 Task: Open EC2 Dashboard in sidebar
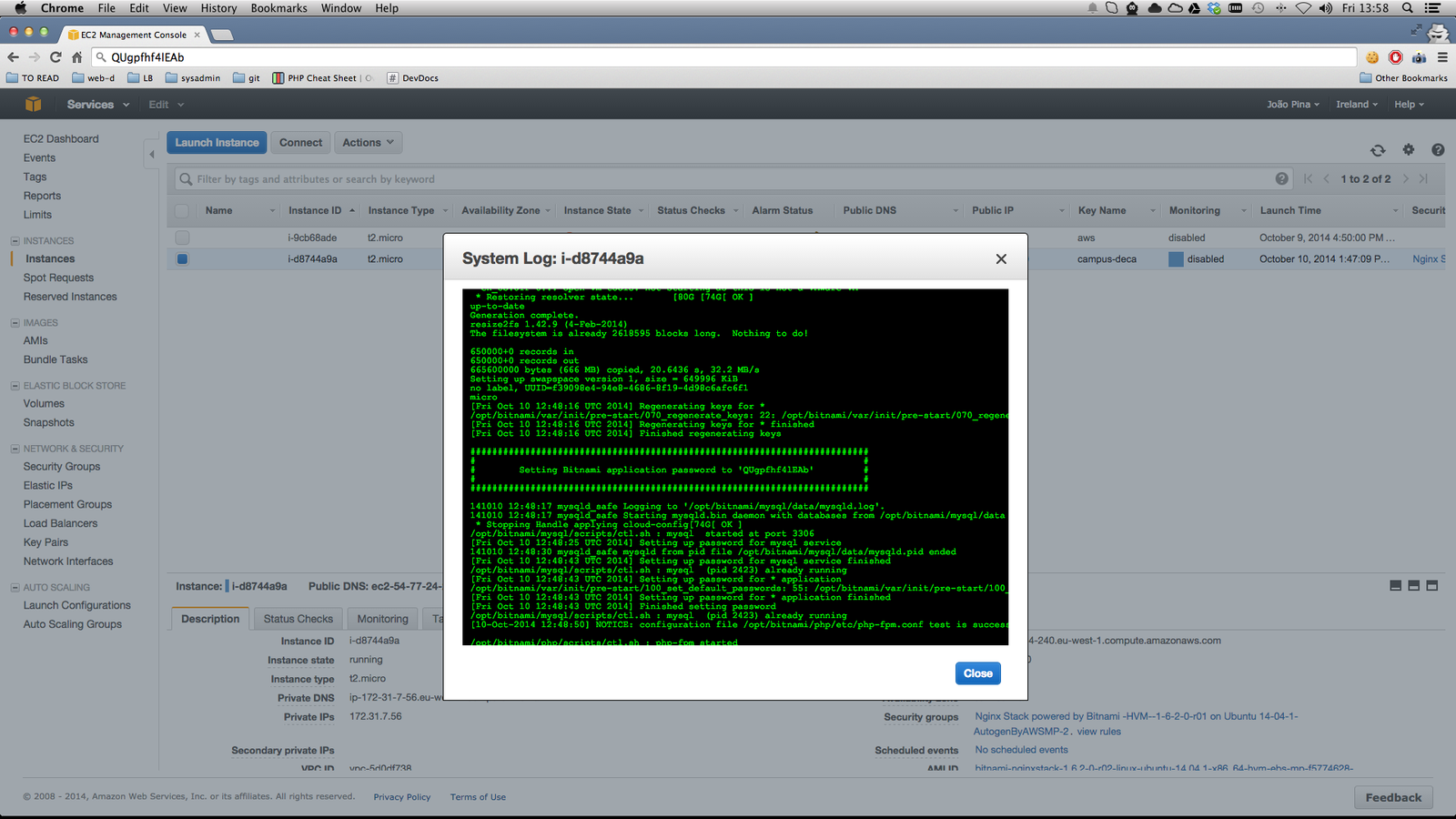61,139
